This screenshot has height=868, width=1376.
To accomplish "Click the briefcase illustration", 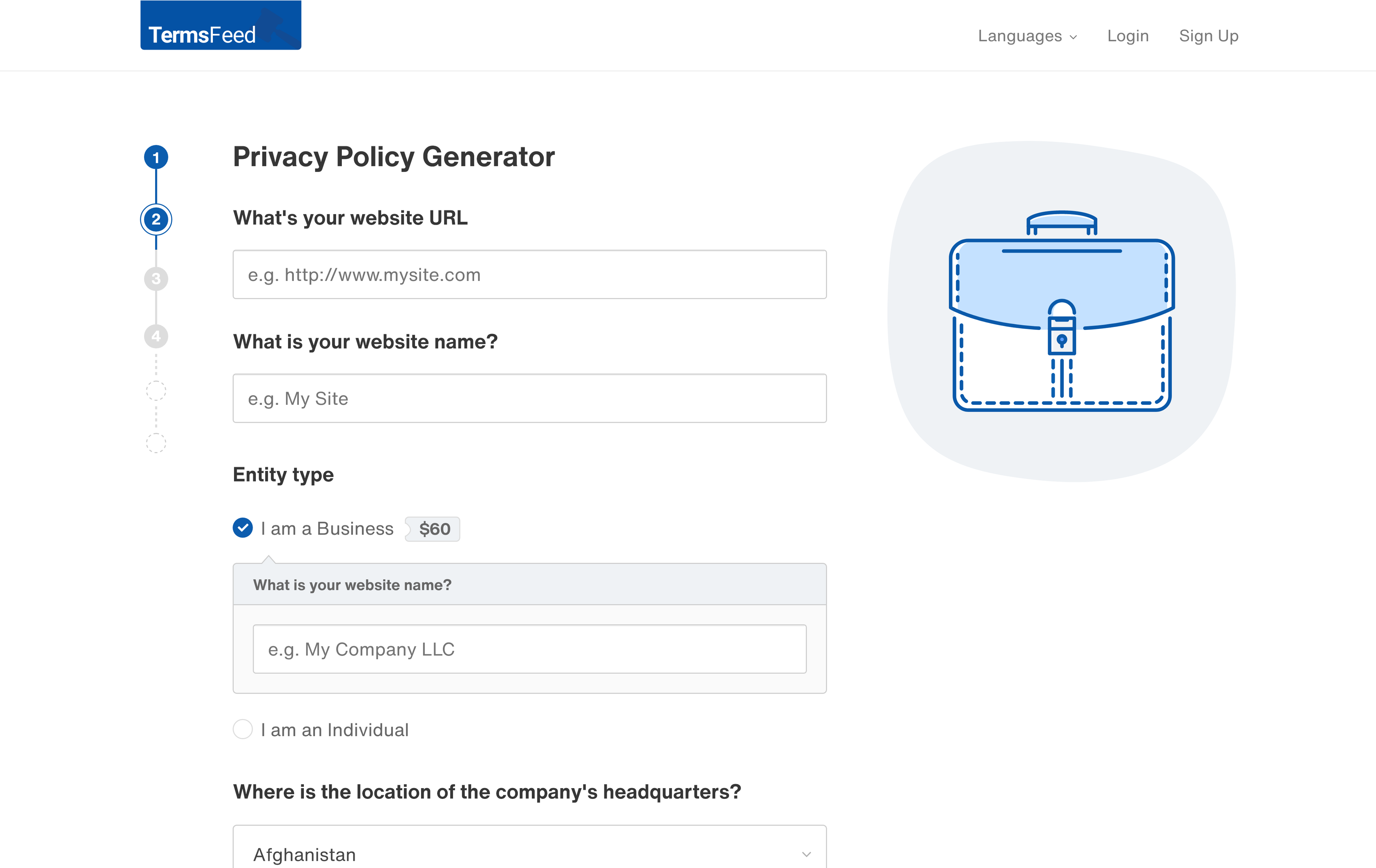I will (1061, 311).
